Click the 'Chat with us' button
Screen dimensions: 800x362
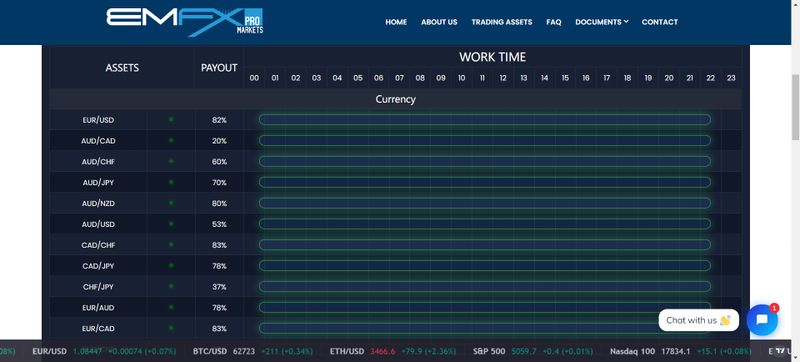click(698, 320)
